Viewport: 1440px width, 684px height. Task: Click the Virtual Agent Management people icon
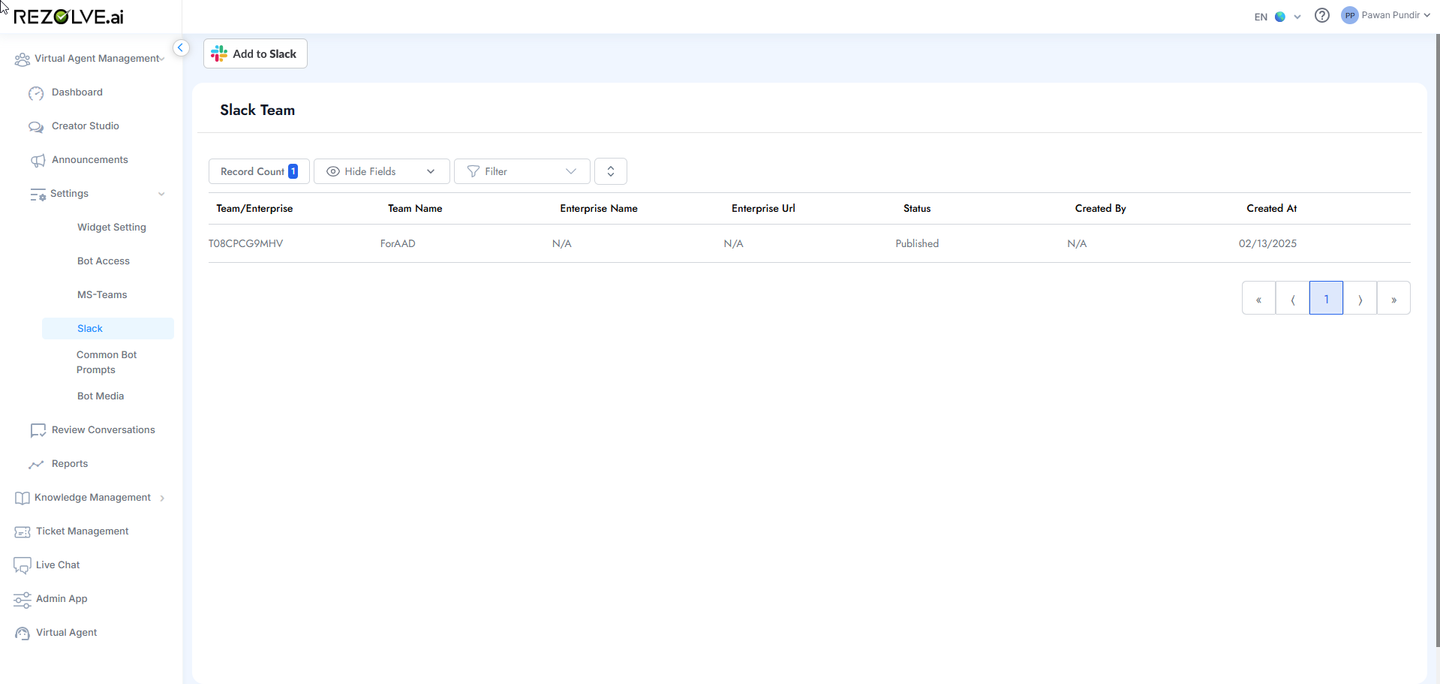click(x=22, y=59)
